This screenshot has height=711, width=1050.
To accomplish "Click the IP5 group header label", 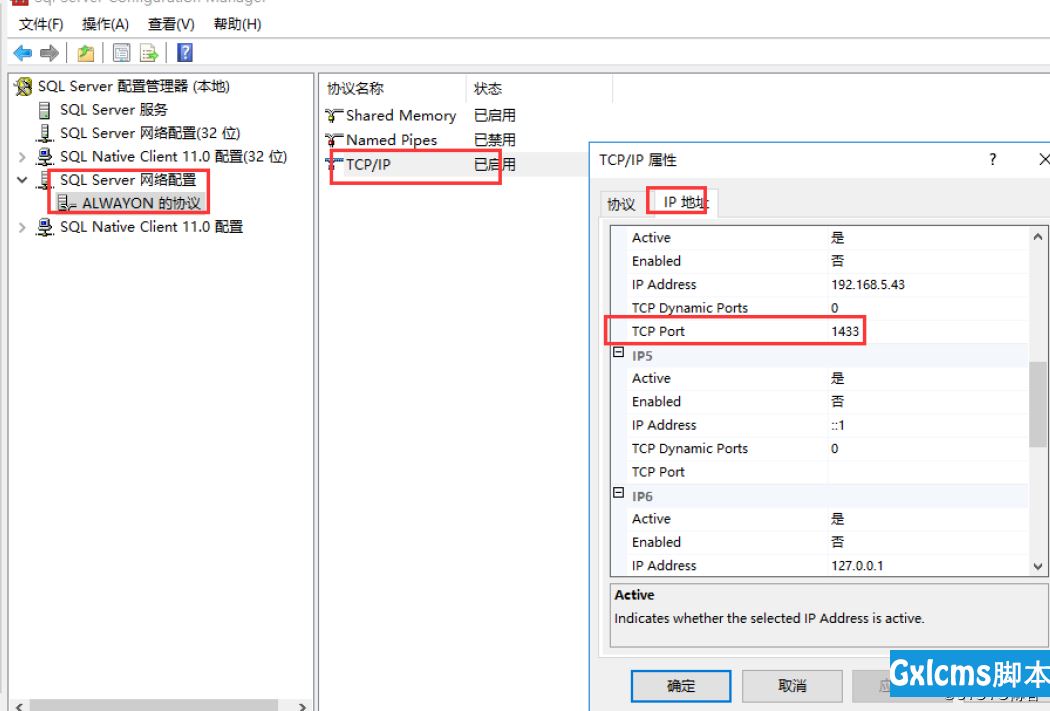I will tap(642, 356).
